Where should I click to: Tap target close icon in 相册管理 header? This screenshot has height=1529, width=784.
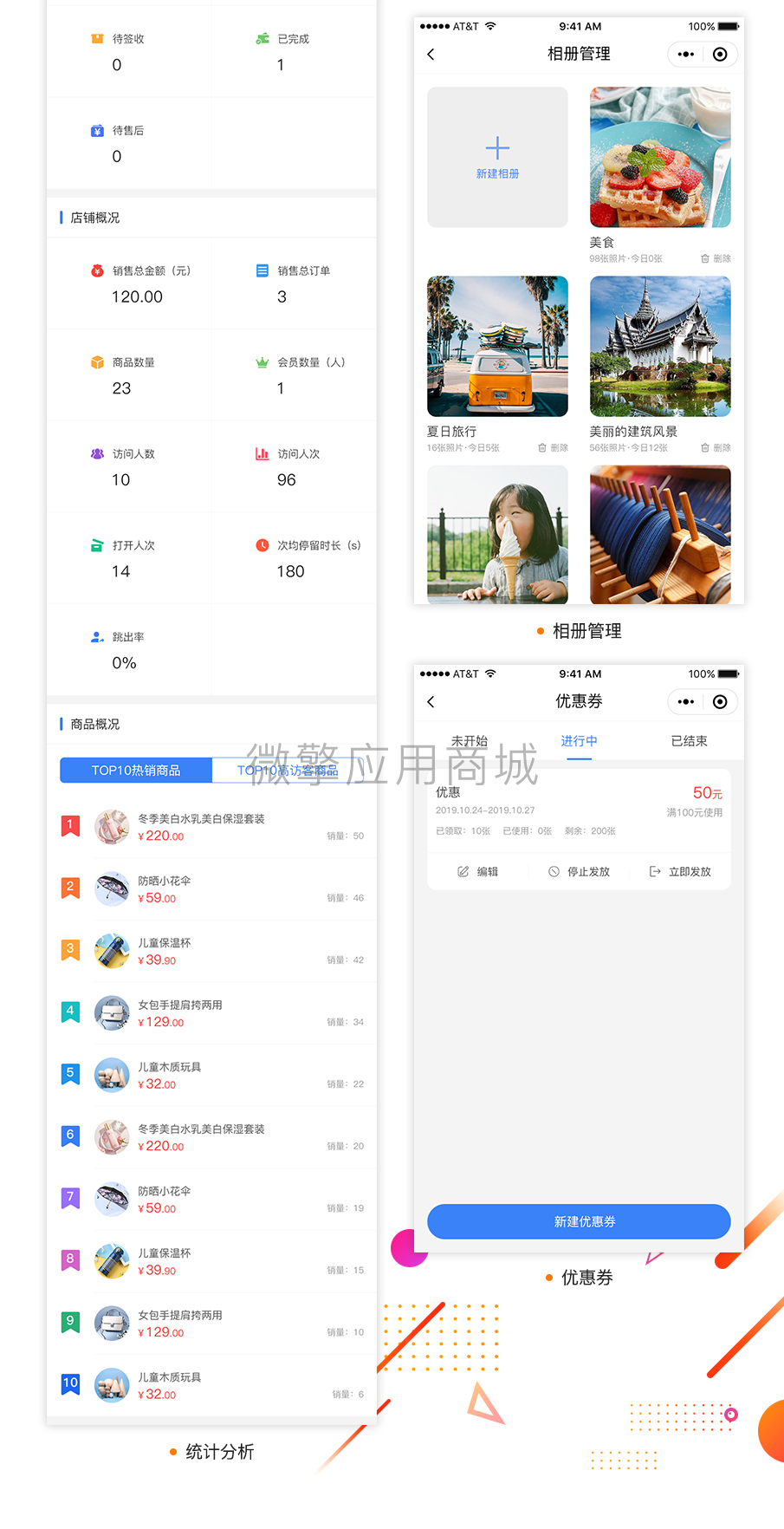coord(720,54)
